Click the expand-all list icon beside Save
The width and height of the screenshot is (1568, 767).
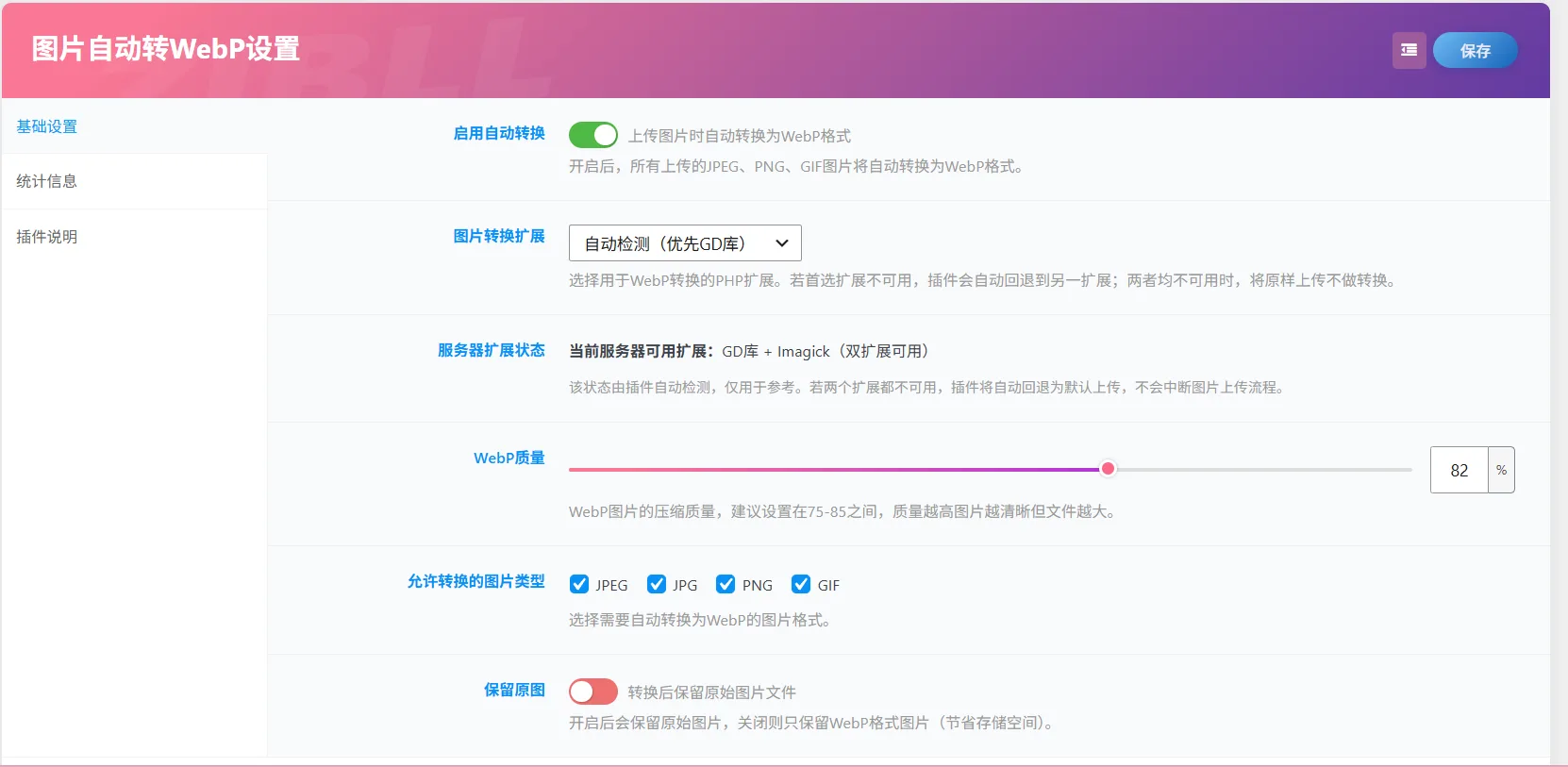pos(1409,50)
